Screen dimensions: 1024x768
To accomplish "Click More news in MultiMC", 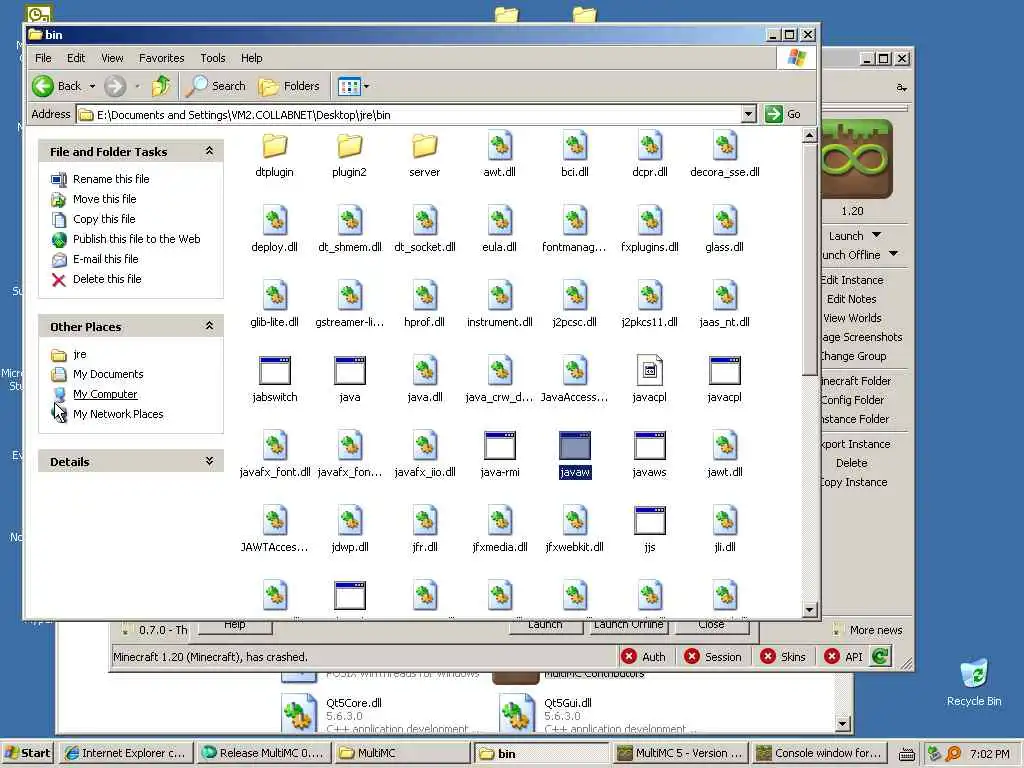I will coord(875,630).
